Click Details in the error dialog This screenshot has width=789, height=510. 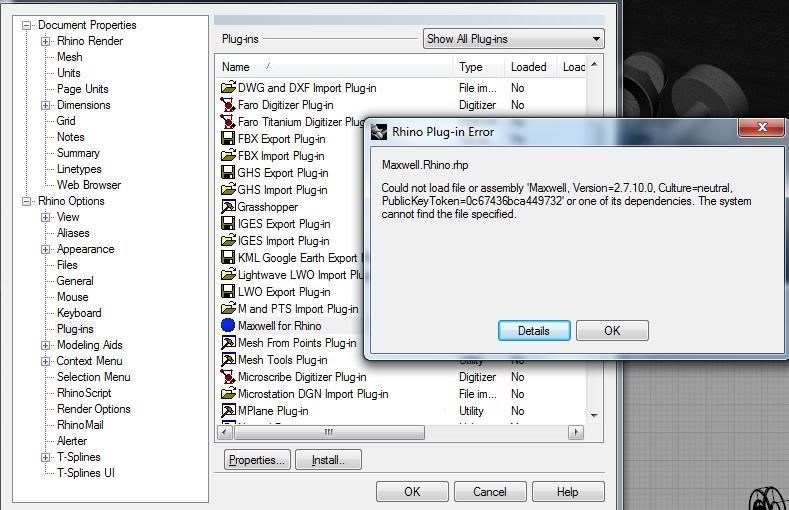534,330
